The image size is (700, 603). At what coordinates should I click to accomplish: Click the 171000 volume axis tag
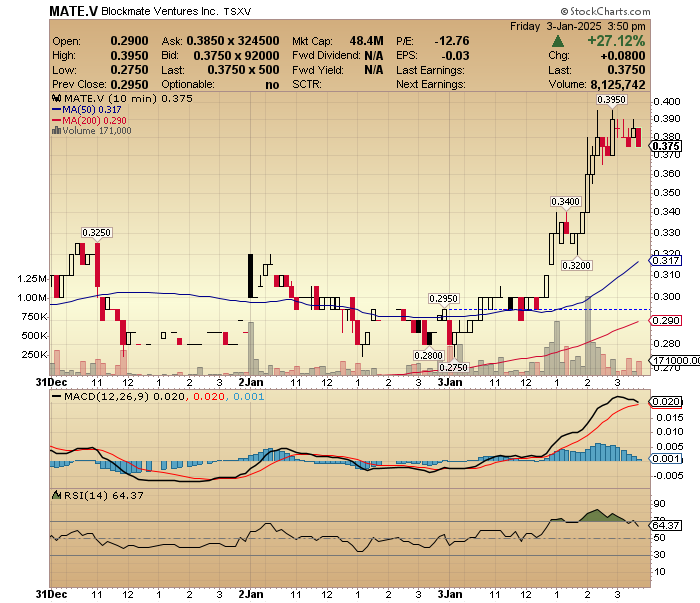click(675, 360)
